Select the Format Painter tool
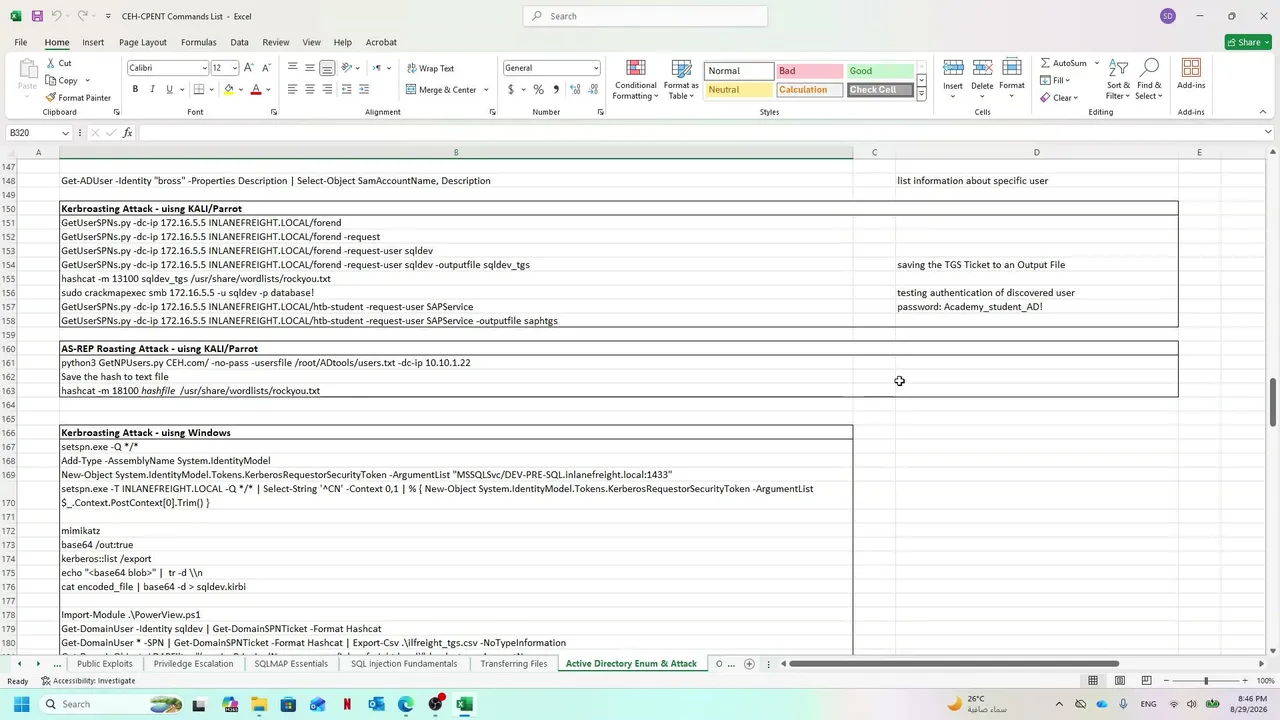Image resolution: width=1280 pixels, height=720 pixels. pos(78,98)
